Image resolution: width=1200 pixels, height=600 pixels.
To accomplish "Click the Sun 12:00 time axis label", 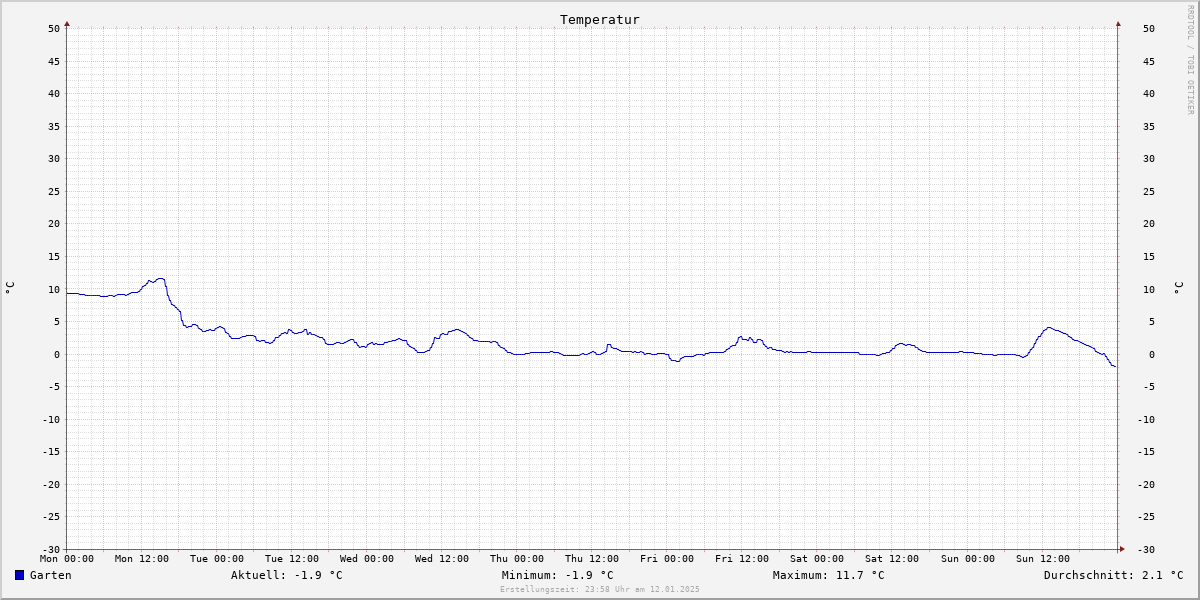I will 1042,559.
